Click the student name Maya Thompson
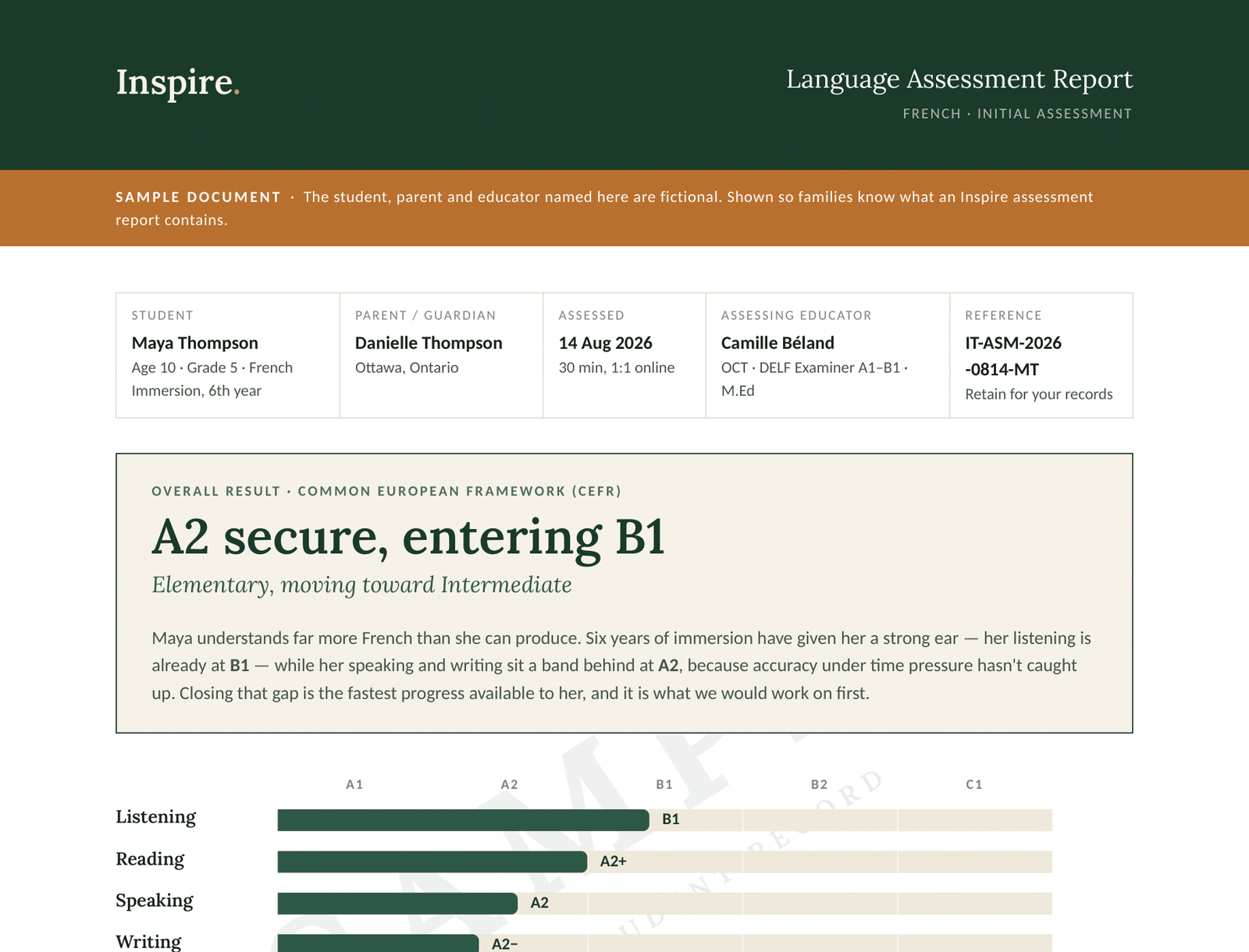The height and width of the screenshot is (952, 1249). [194, 343]
